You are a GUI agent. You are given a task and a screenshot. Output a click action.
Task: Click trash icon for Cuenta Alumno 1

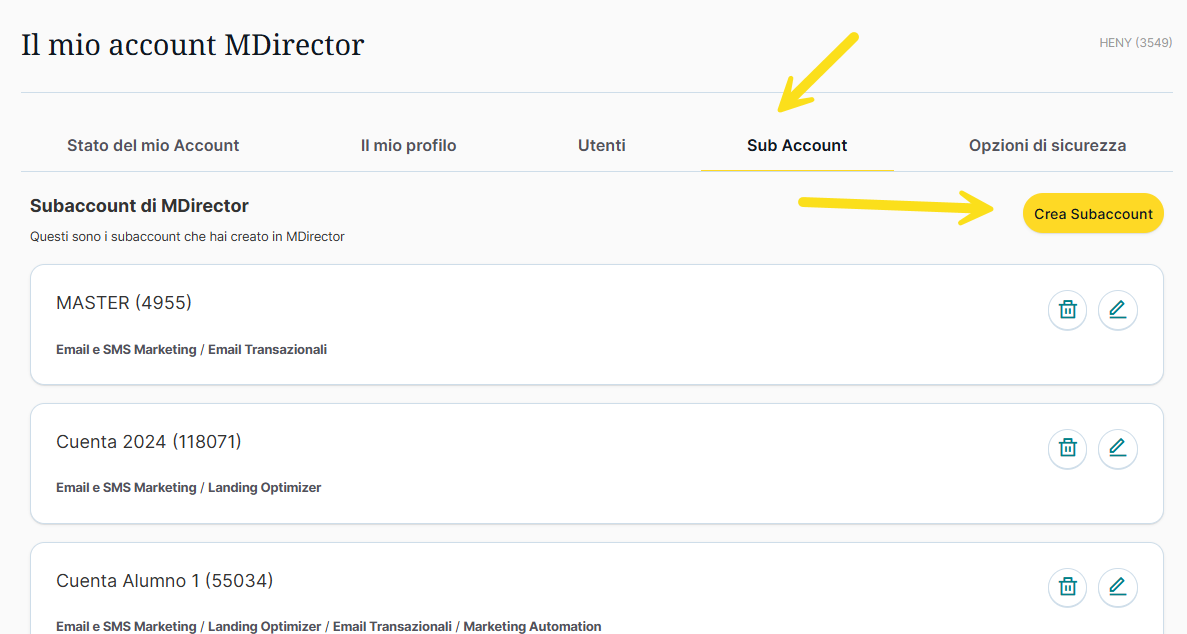coord(1067,587)
